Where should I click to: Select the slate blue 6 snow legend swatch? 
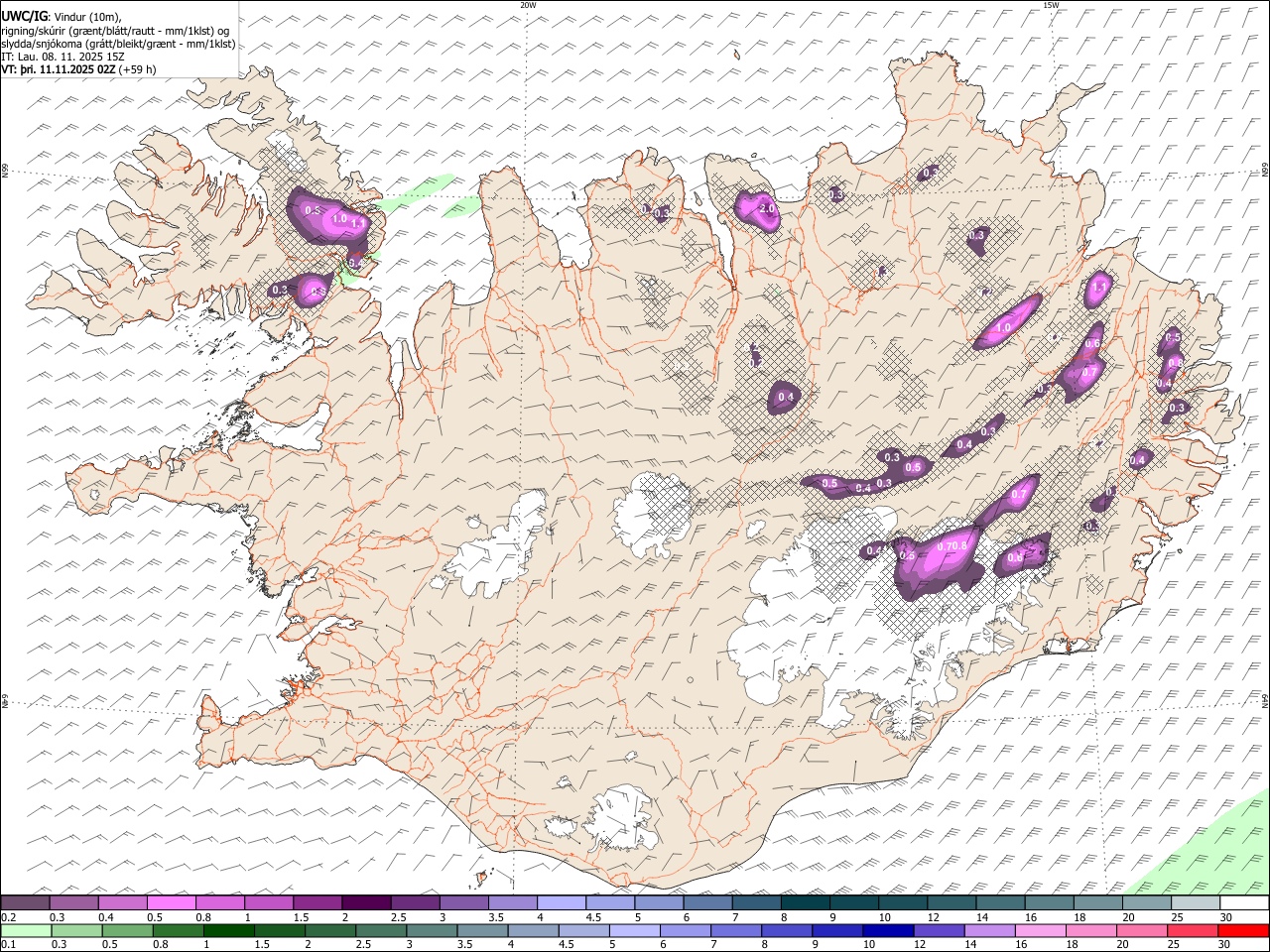[x=708, y=903]
